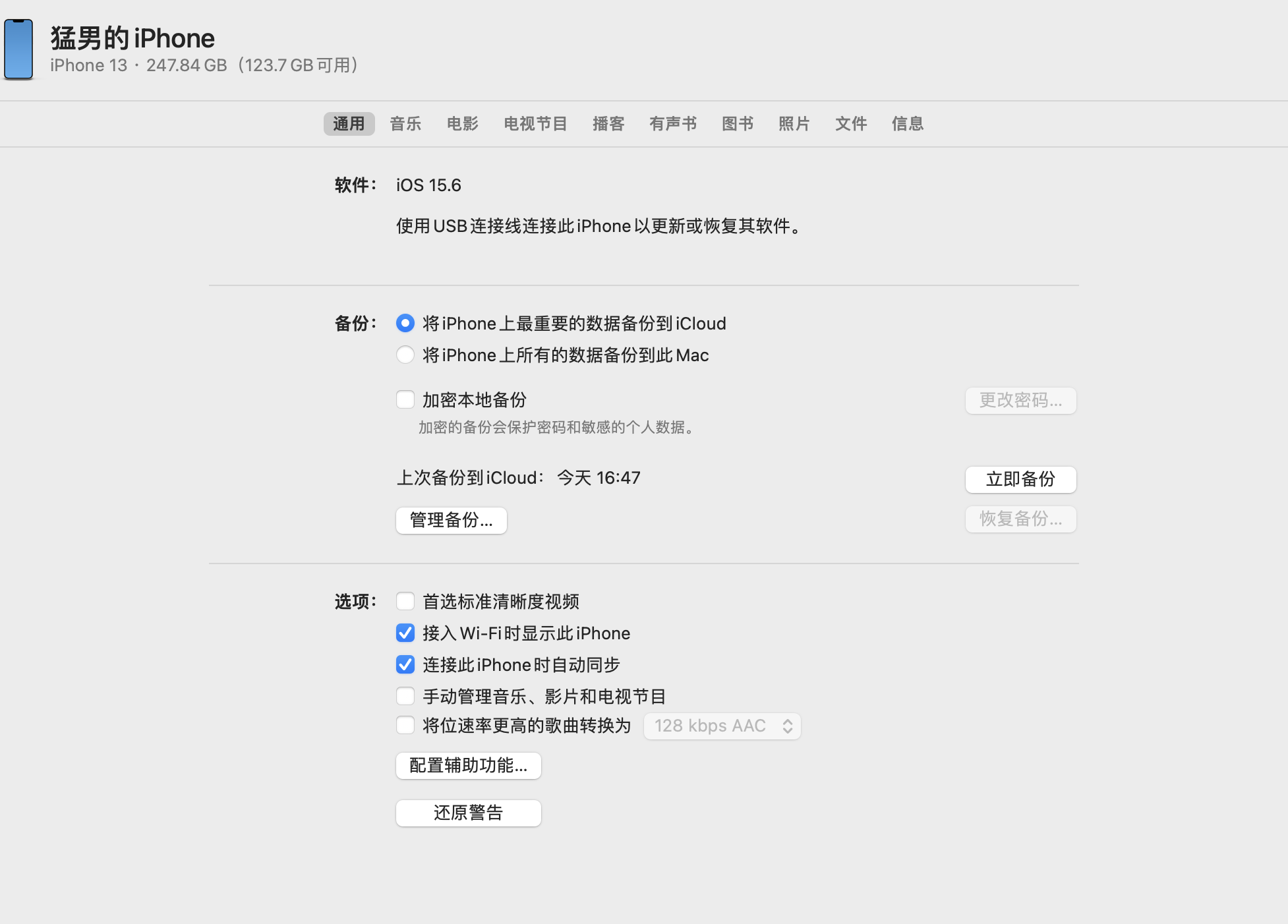This screenshot has width=1288, height=924.
Task: Uncheck showing this iPhone on Wi-Fi
Action: click(405, 633)
